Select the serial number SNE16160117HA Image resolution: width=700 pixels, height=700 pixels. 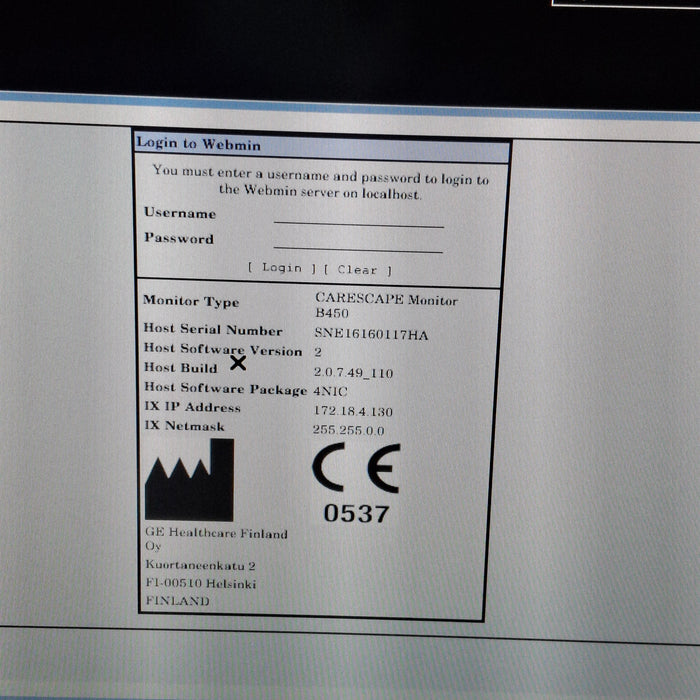tap(370, 335)
